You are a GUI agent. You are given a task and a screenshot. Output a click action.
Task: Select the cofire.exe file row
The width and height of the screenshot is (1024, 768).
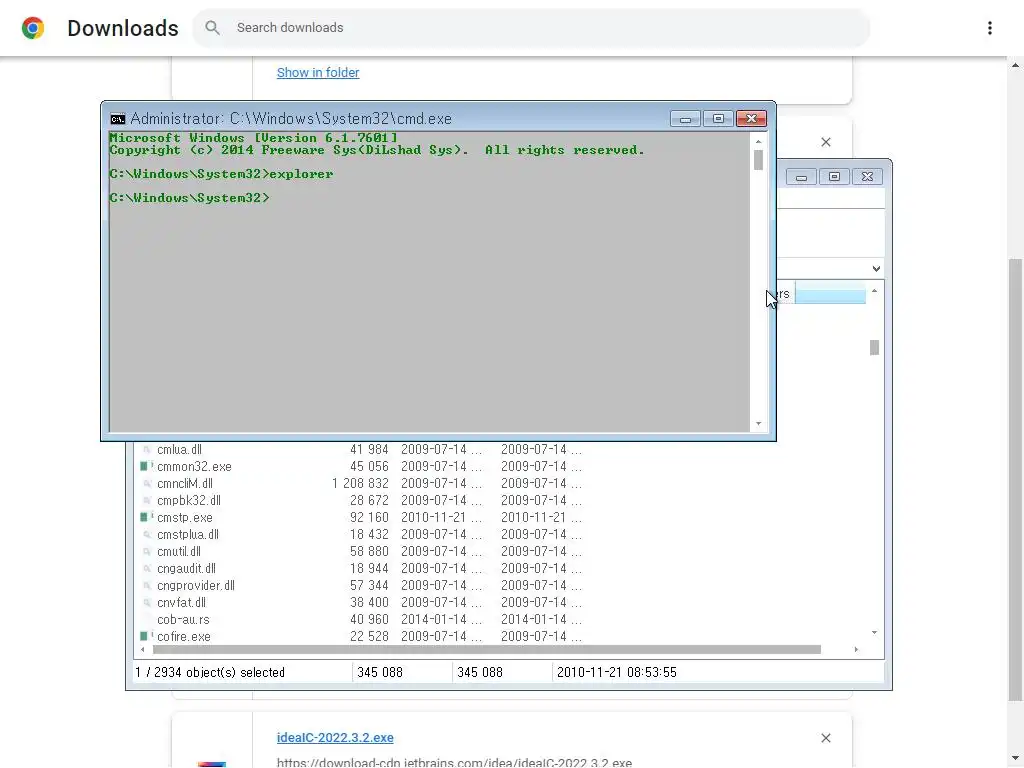361,636
